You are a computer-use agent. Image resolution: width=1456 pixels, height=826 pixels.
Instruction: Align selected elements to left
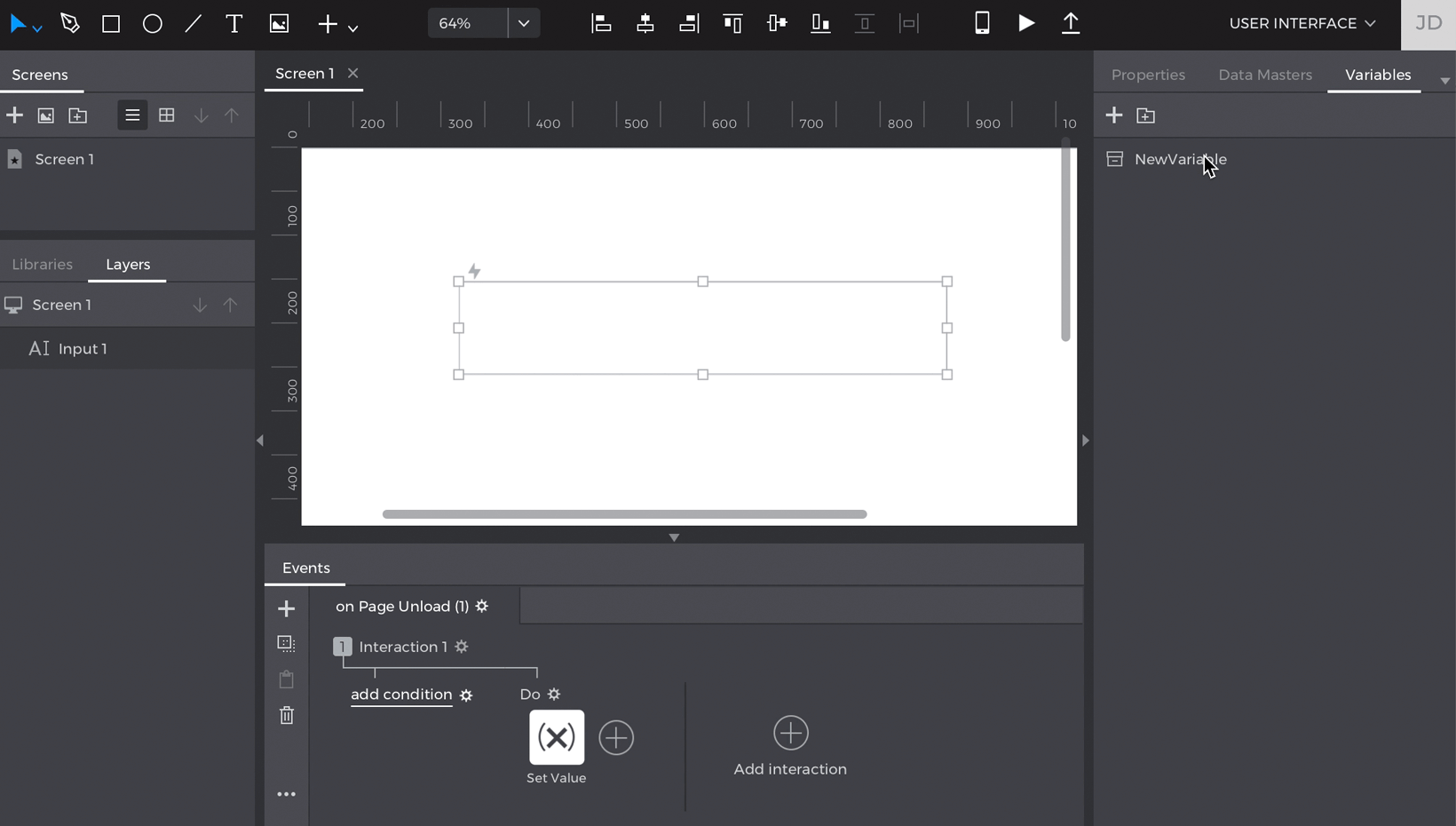pyautogui.click(x=601, y=23)
